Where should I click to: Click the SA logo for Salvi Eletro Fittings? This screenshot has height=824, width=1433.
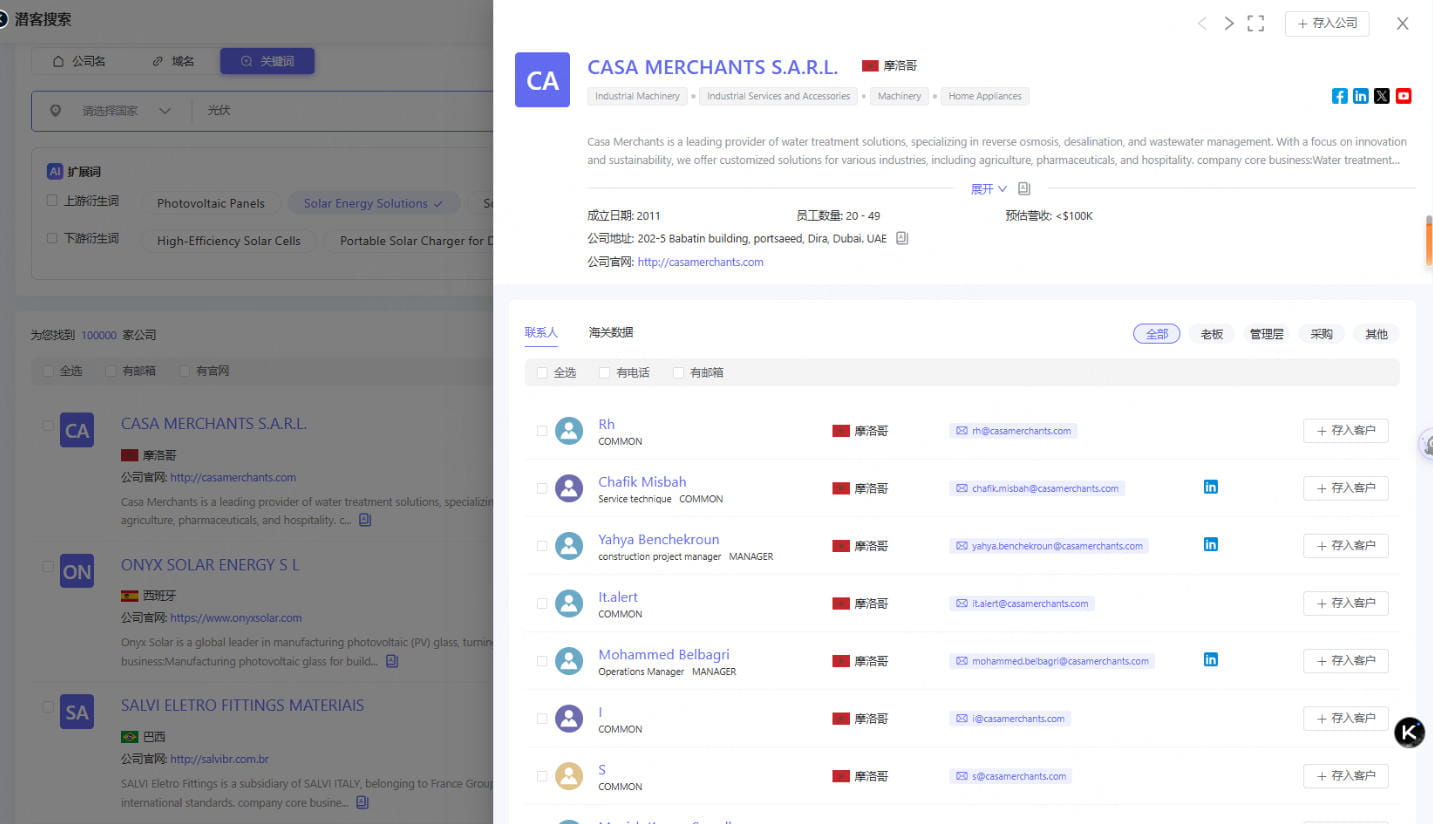click(x=77, y=712)
